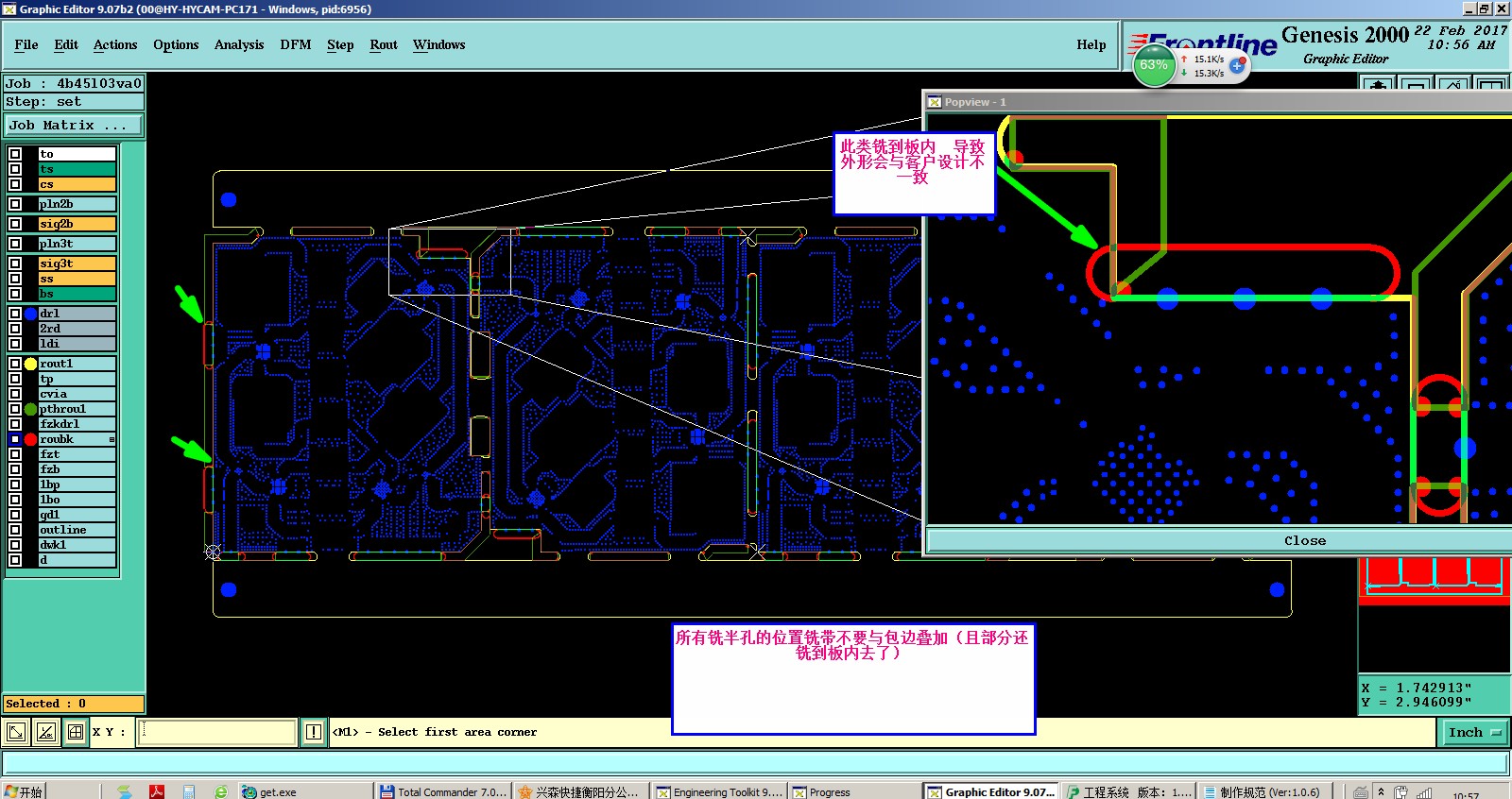Click the calculator quick launch icon
The height and width of the screenshot is (799, 1512).
(189, 791)
